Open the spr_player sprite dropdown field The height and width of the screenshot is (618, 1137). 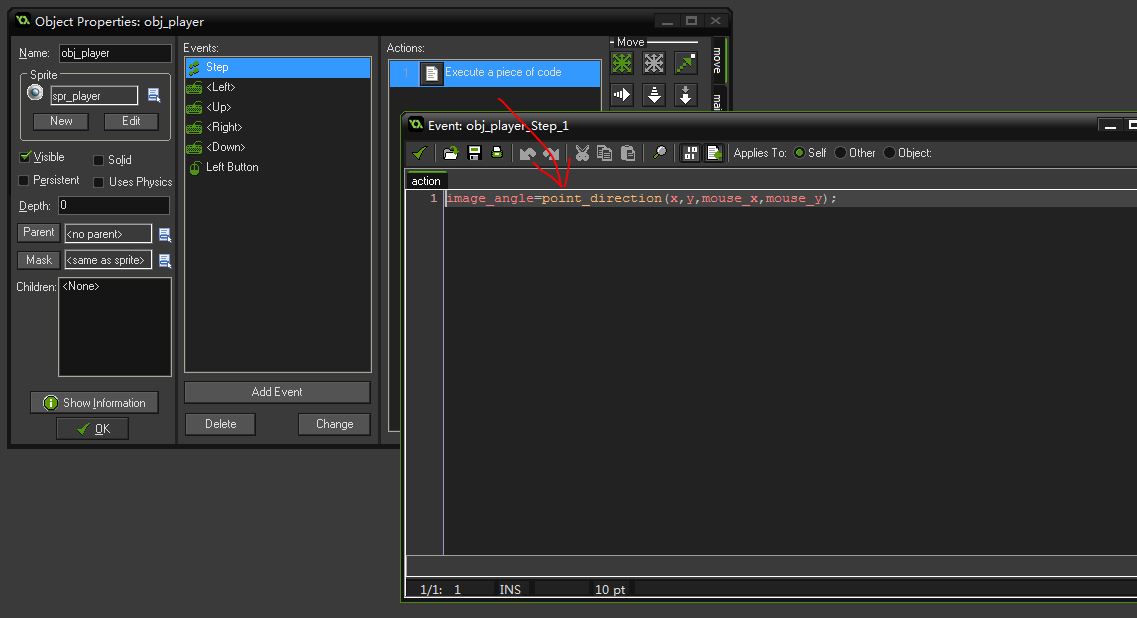(94, 96)
